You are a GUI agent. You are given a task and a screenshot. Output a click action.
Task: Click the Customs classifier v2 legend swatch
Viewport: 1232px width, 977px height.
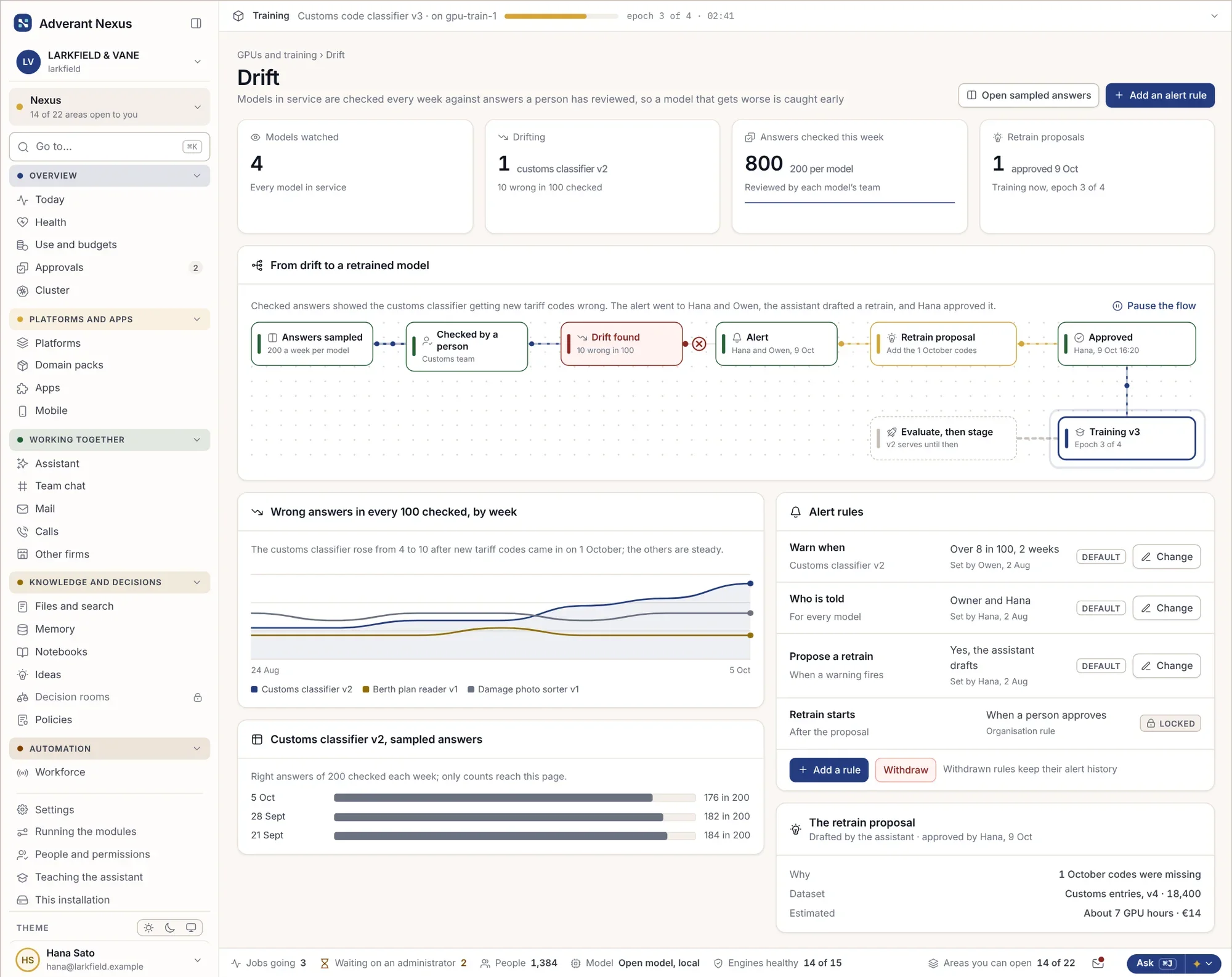[x=254, y=689]
